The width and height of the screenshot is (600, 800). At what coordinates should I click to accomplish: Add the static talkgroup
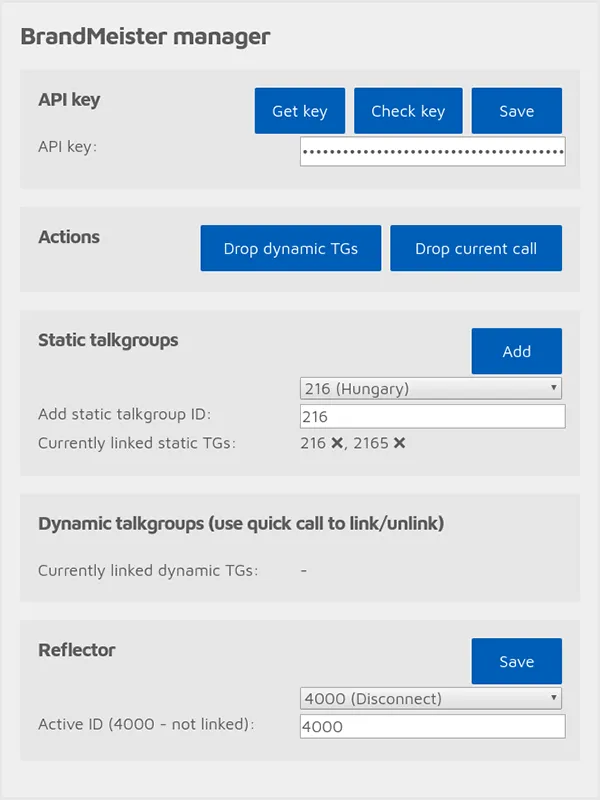pos(516,351)
